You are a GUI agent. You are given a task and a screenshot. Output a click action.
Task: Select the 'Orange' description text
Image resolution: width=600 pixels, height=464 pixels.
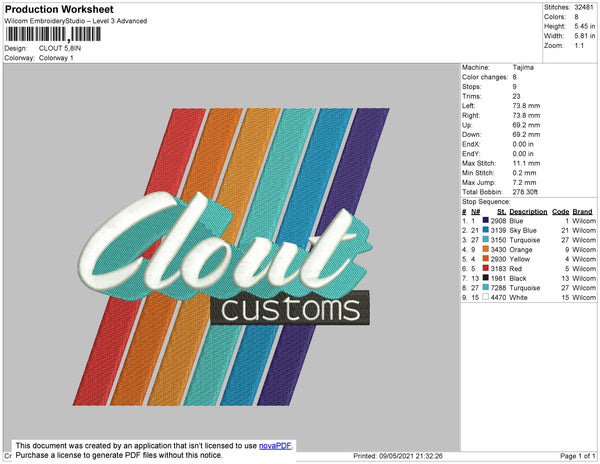tap(521, 249)
